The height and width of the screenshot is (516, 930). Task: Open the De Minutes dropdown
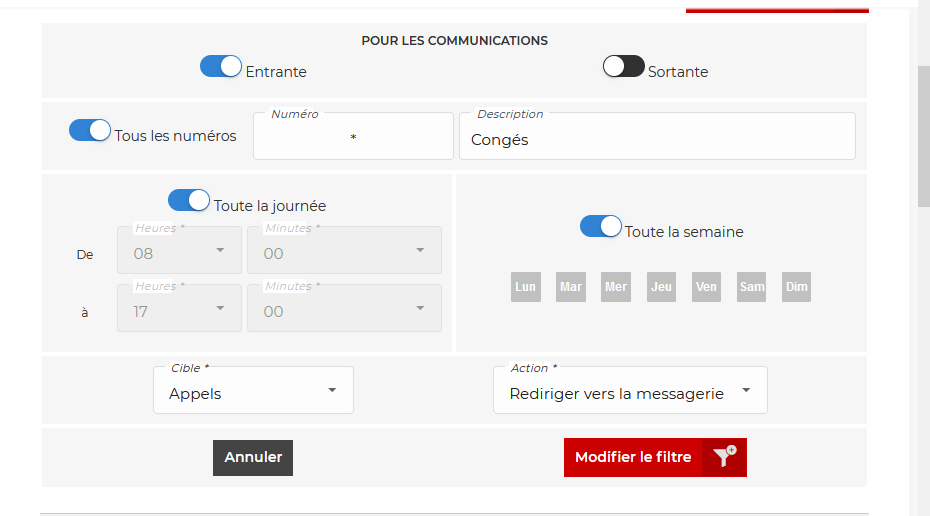(x=344, y=250)
